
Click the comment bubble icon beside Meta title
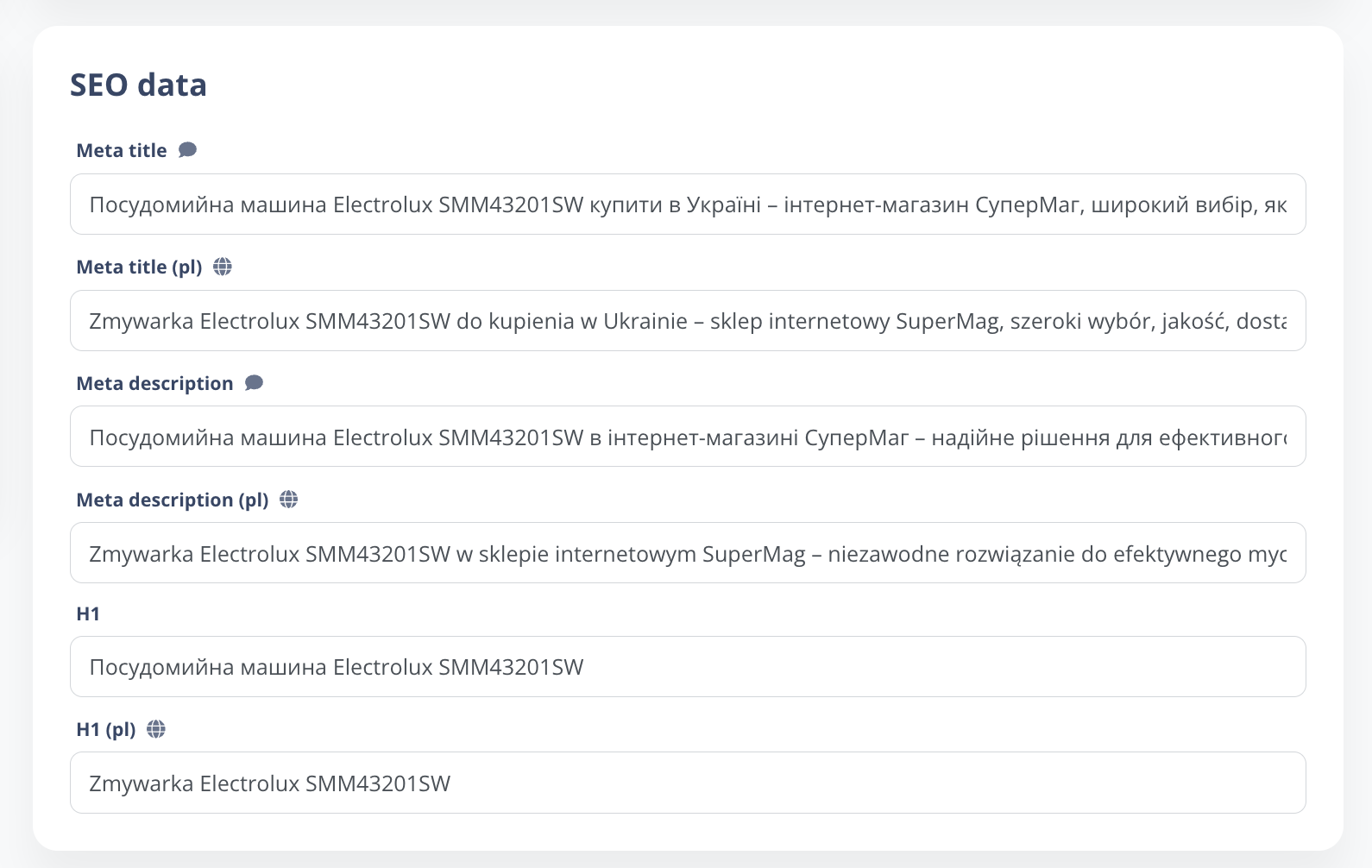(187, 150)
